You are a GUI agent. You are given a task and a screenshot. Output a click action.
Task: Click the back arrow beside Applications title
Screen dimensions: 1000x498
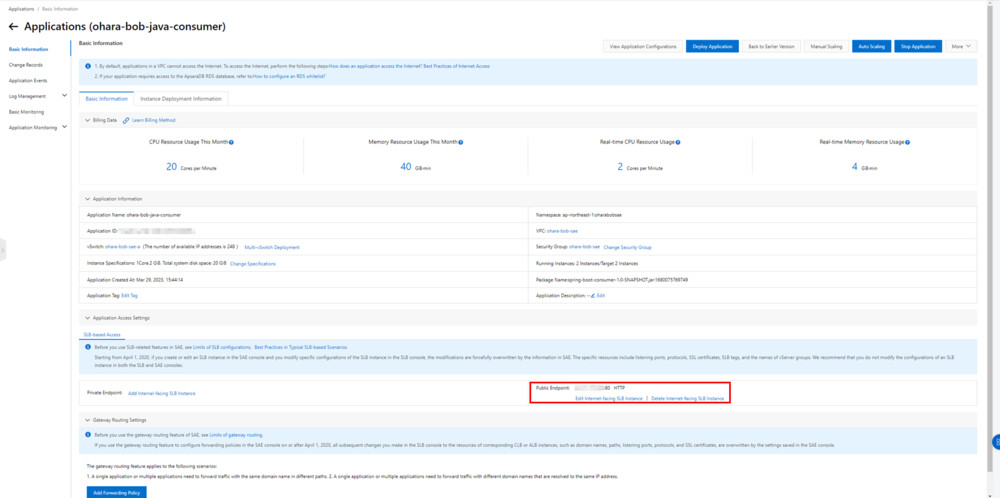13,26
